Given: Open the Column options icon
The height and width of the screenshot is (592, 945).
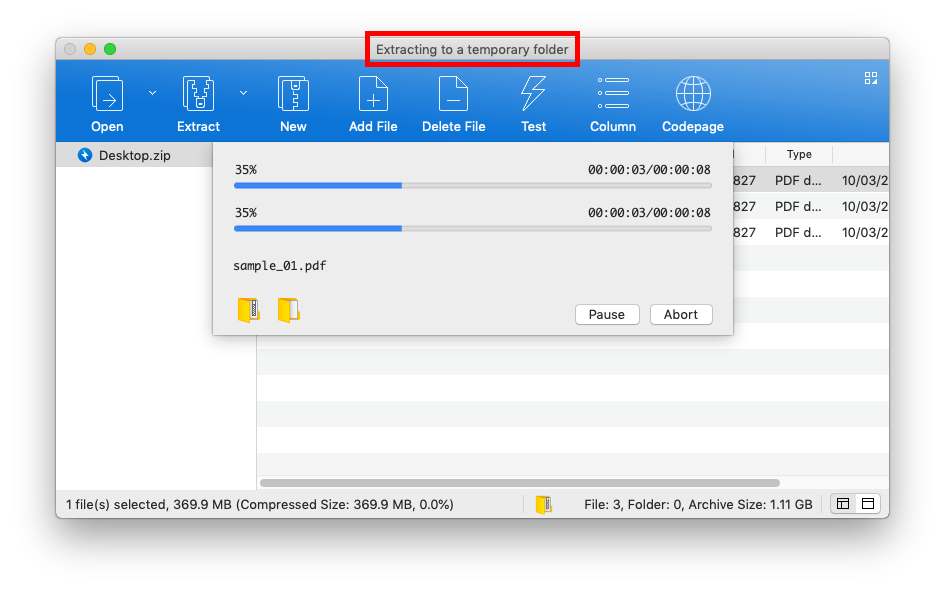Looking at the screenshot, I should tap(612, 94).
